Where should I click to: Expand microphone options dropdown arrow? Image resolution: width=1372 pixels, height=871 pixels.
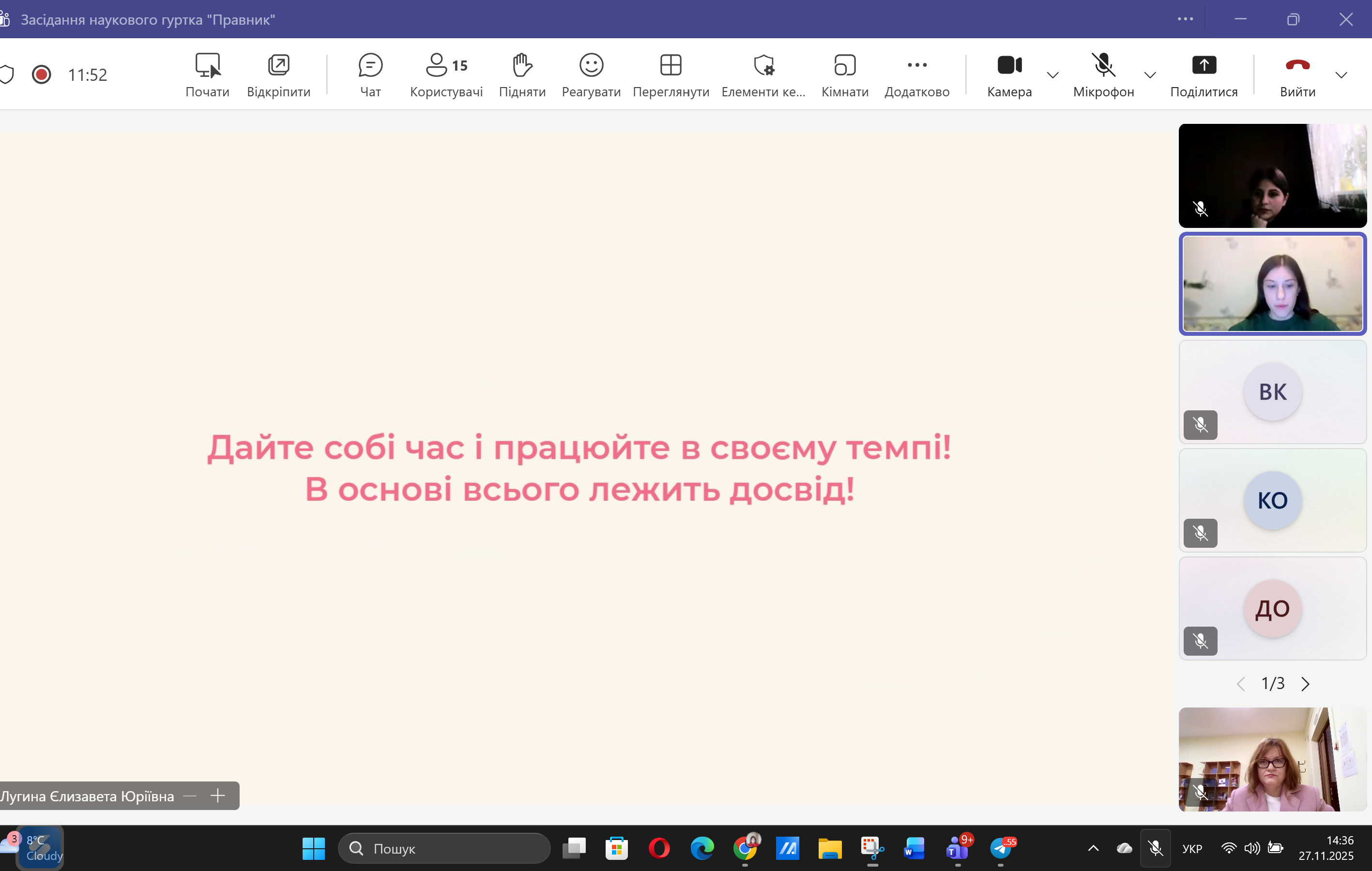pos(1150,75)
